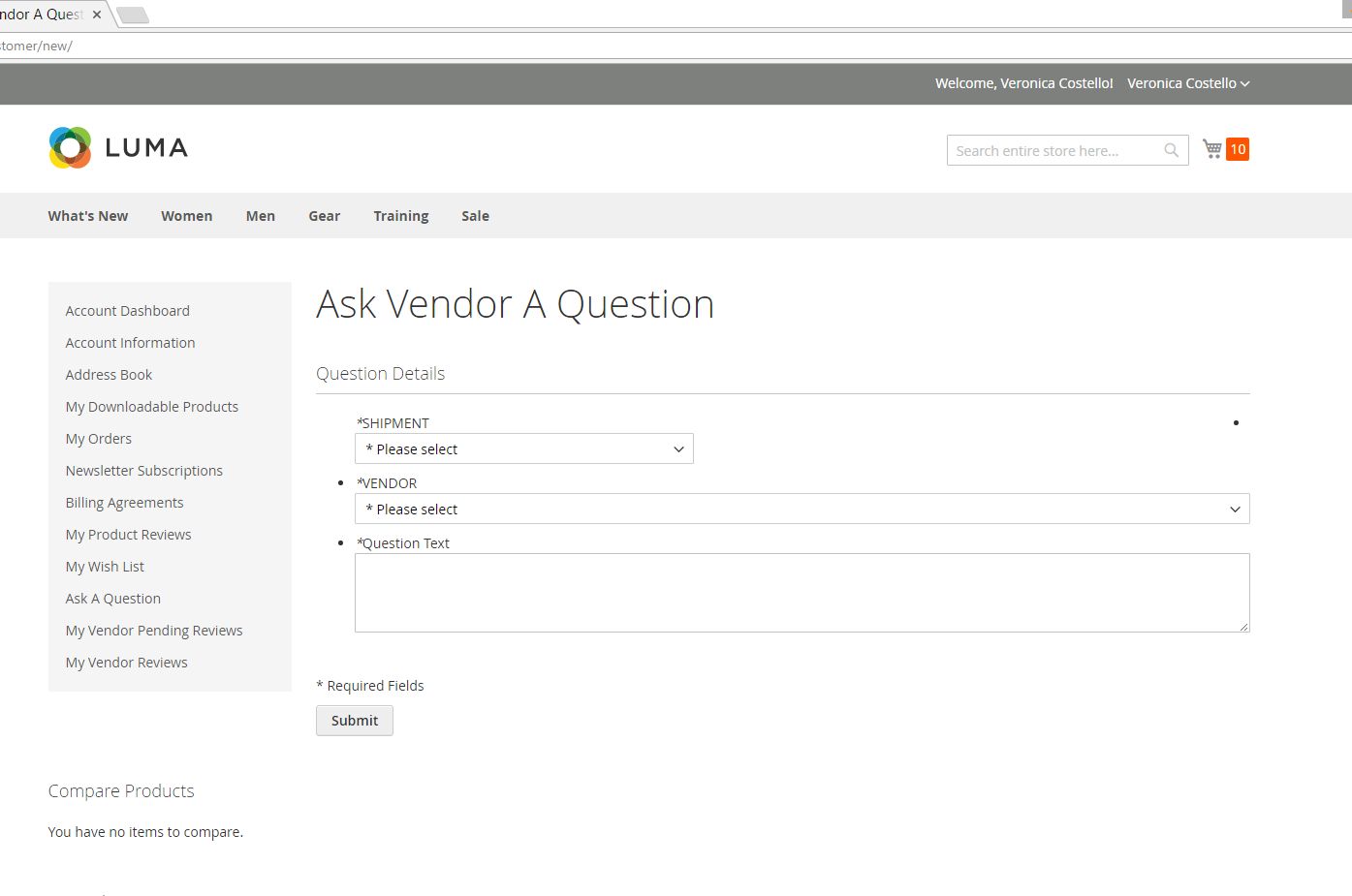Click the LUMA wordmark text
1352x896 pixels.
click(146, 147)
